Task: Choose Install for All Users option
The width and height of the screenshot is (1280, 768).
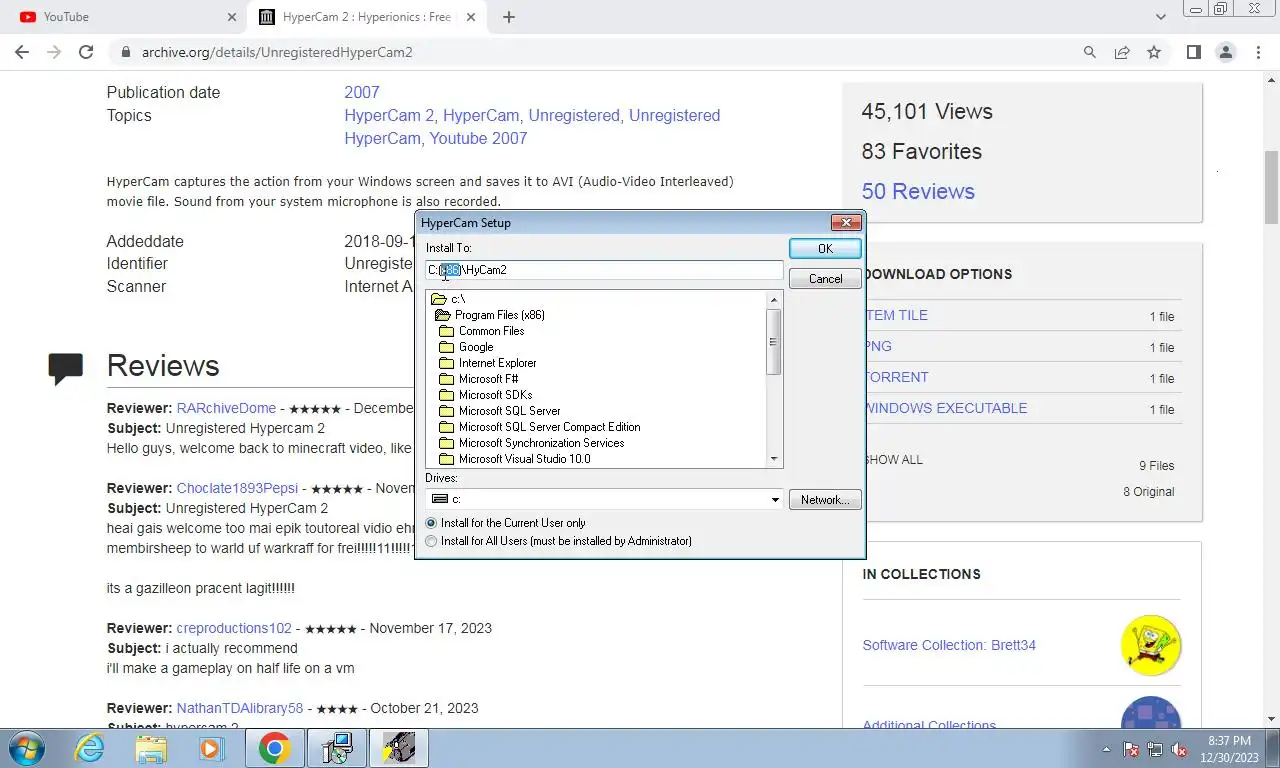Action: [559, 541]
